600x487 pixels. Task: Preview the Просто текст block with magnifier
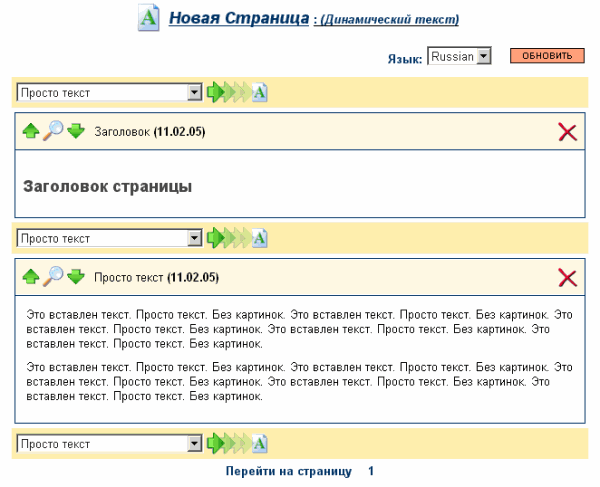(53, 276)
